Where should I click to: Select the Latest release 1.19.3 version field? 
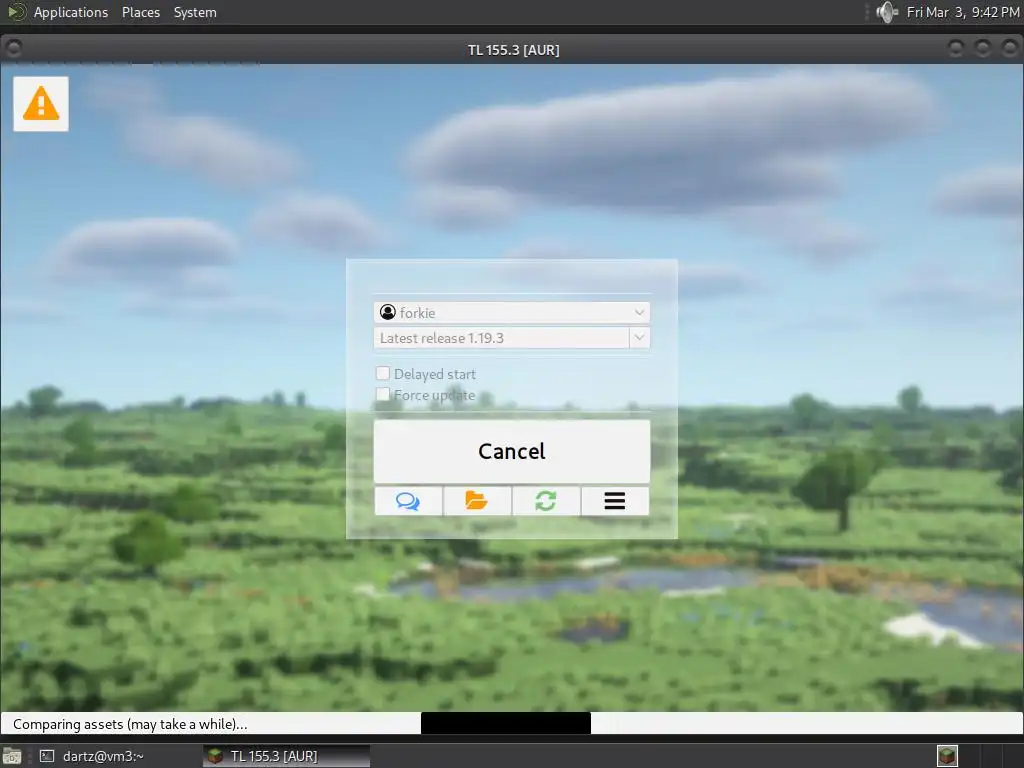point(502,338)
